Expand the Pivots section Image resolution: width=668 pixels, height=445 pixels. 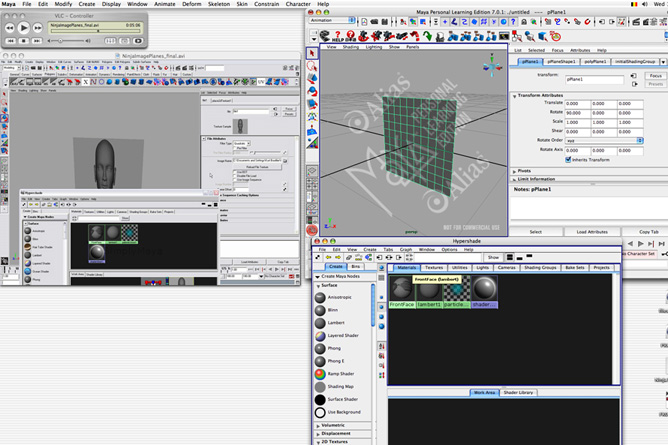pos(515,171)
